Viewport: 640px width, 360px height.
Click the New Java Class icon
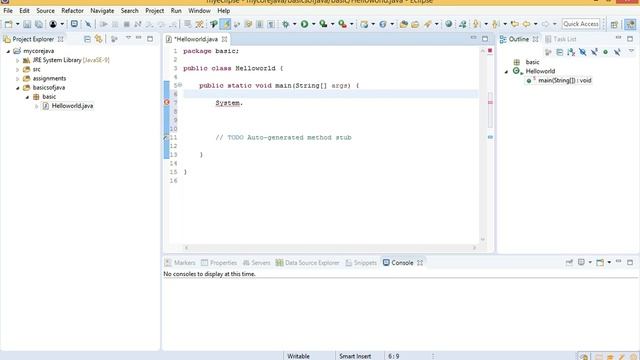click(383, 24)
